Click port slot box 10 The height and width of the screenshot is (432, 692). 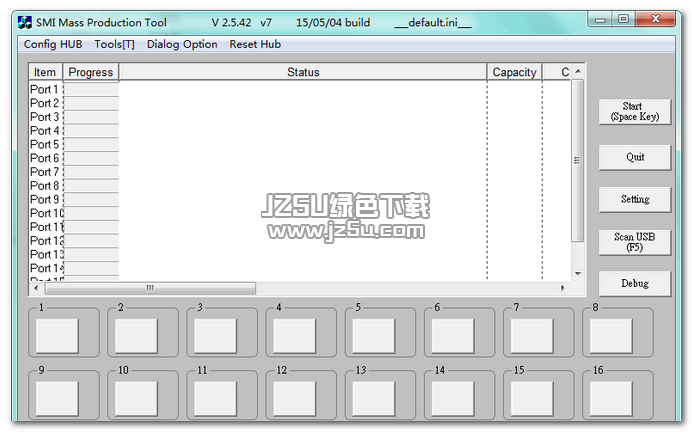point(136,399)
